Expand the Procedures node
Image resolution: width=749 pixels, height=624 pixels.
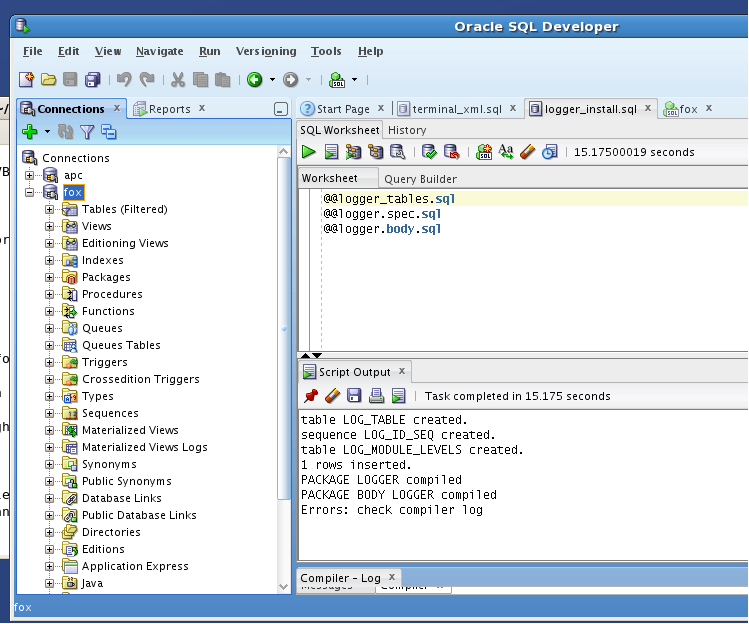click(x=49, y=294)
